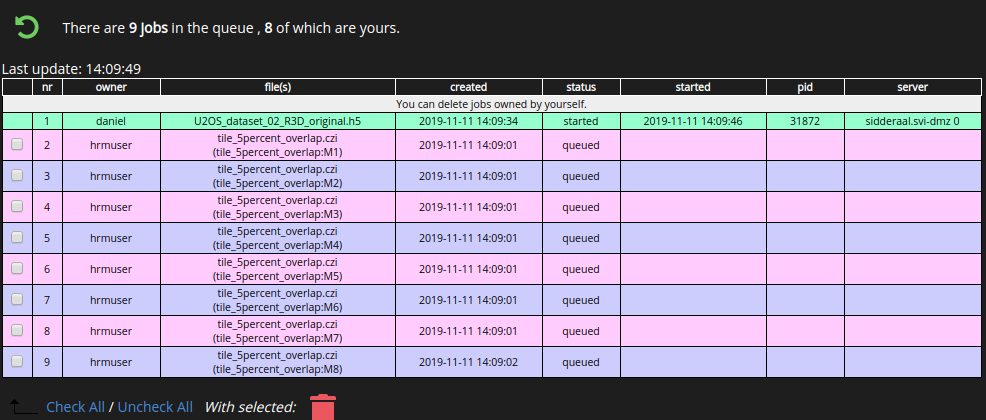Tick the checkbox for job 8
This screenshot has width=986, height=420.
point(17,331)
